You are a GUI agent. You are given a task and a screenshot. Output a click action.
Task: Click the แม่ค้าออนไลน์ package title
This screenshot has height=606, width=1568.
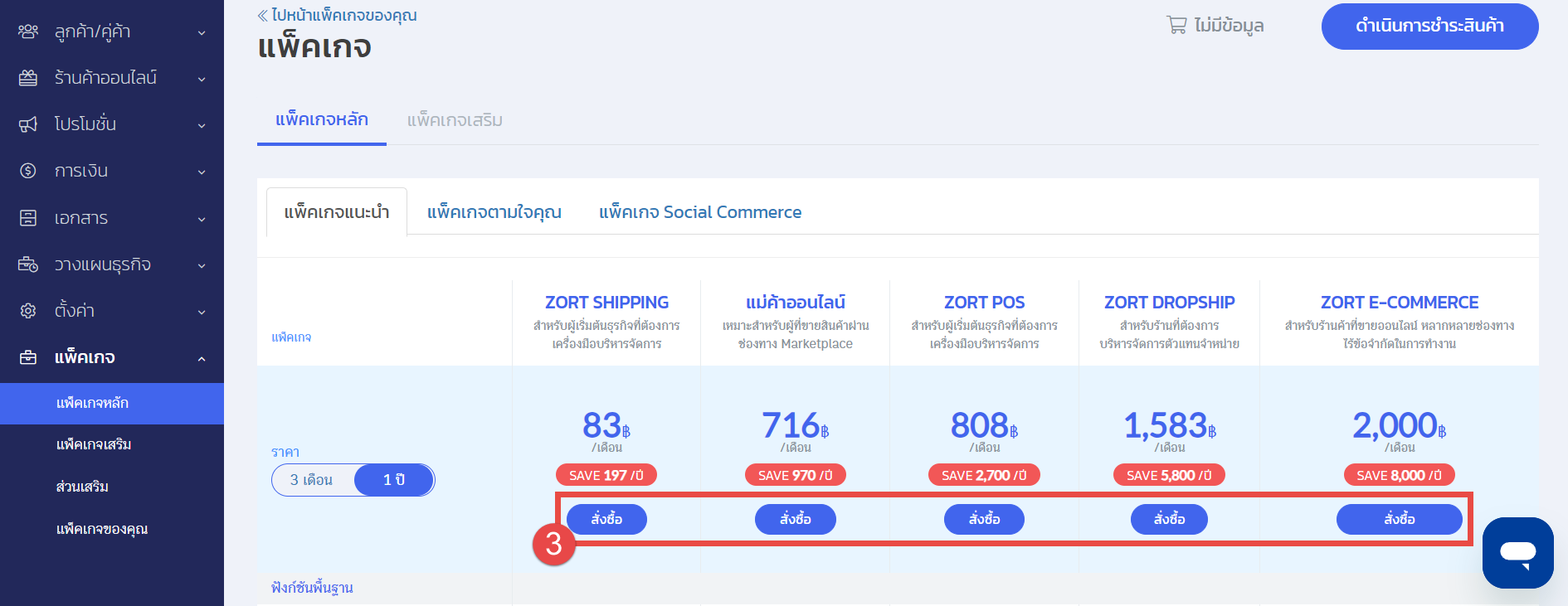[x=796, y=303]
